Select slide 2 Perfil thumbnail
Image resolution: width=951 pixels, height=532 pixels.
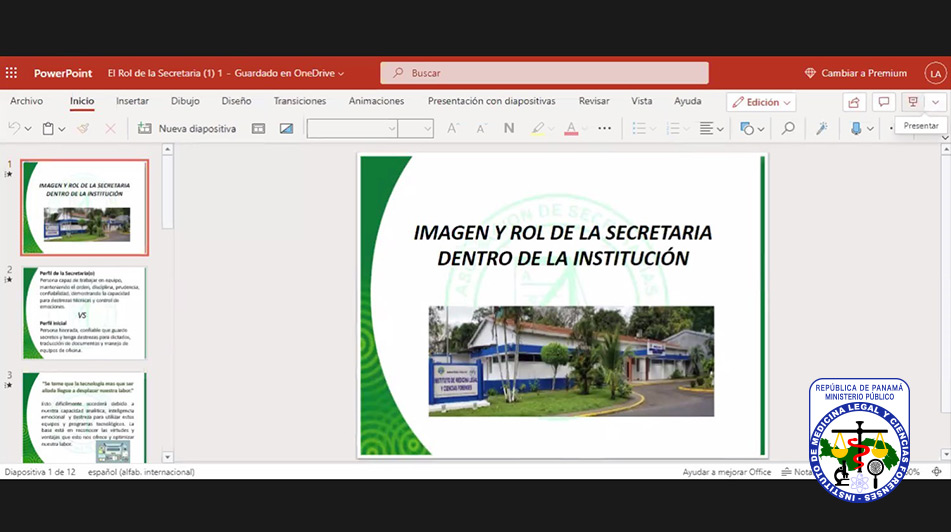pyautogui.click(x=84, y=313)
